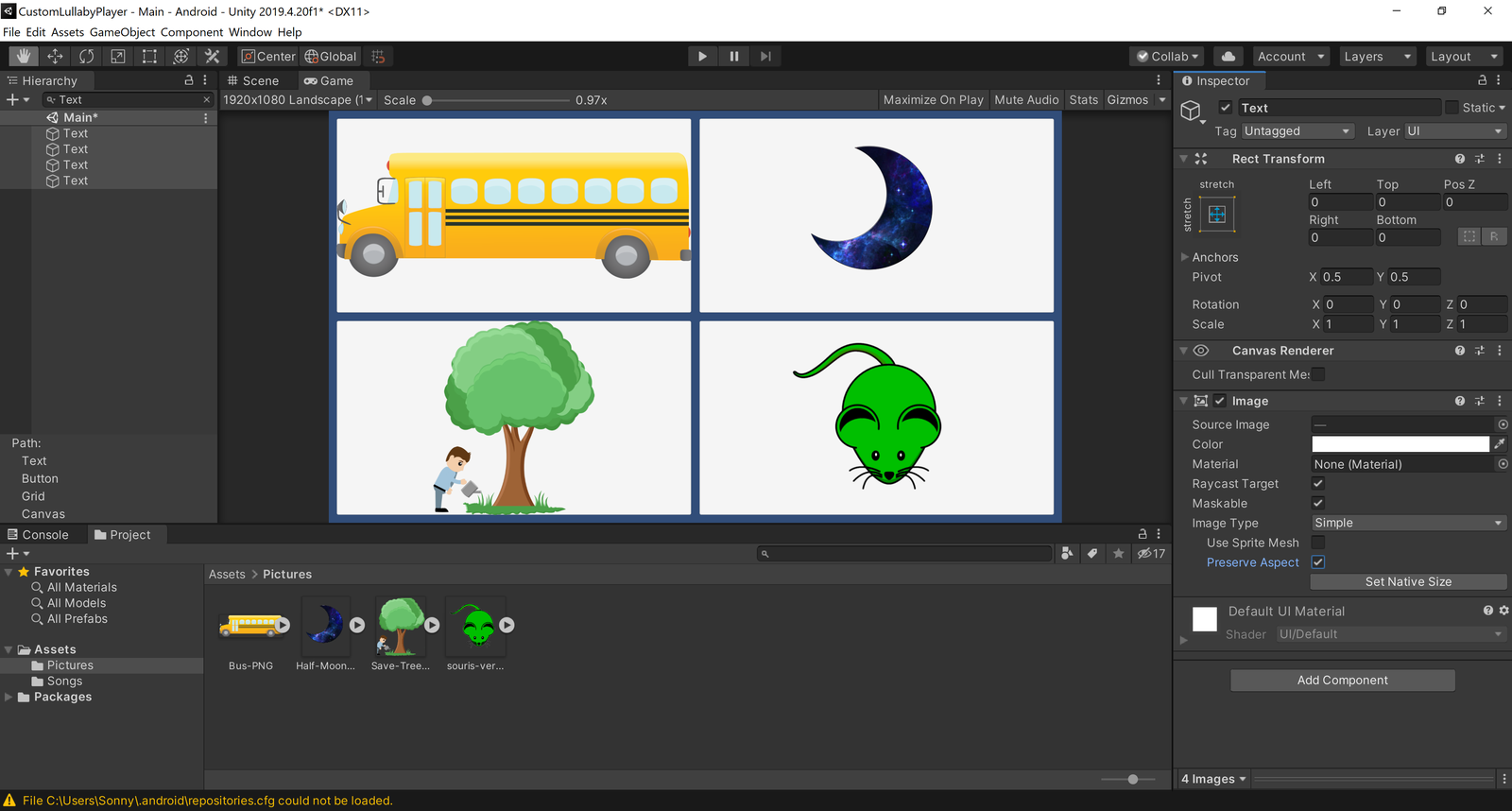Open the Layer UI dropdown
The height and width of the screenshot is (811, 1512).
coord(1455,131)
